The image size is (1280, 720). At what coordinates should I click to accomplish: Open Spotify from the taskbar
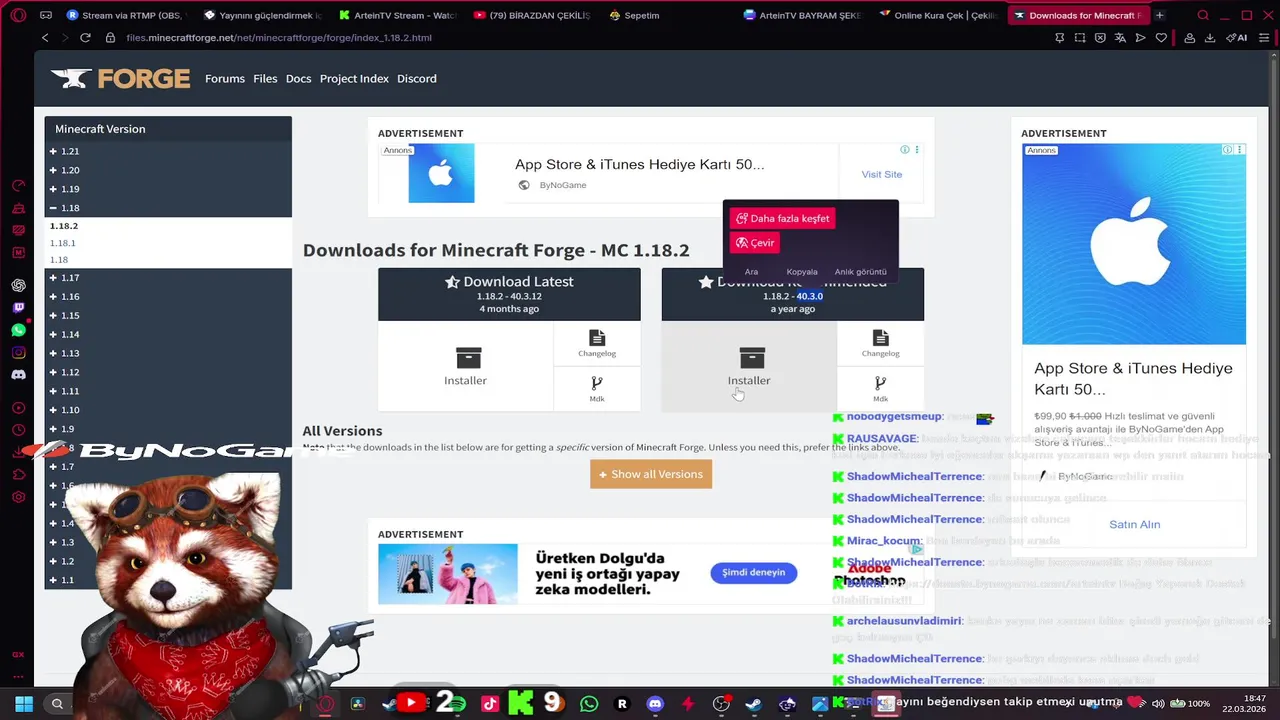point(457,705)
